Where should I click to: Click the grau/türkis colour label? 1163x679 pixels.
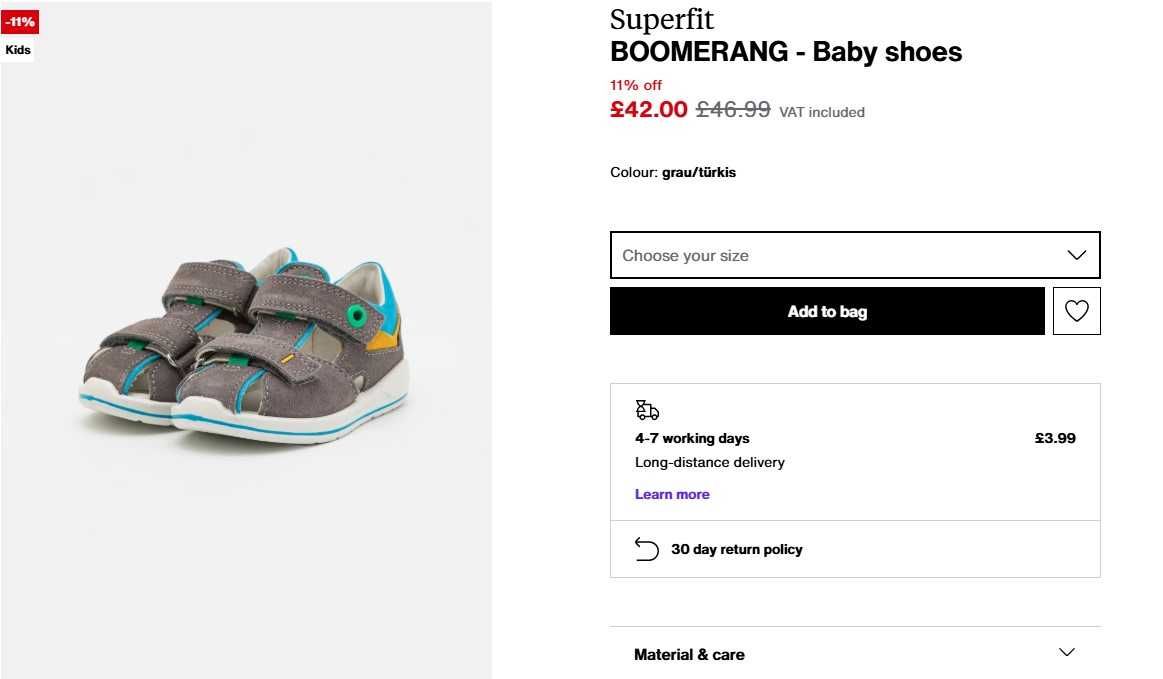[699, 172]
